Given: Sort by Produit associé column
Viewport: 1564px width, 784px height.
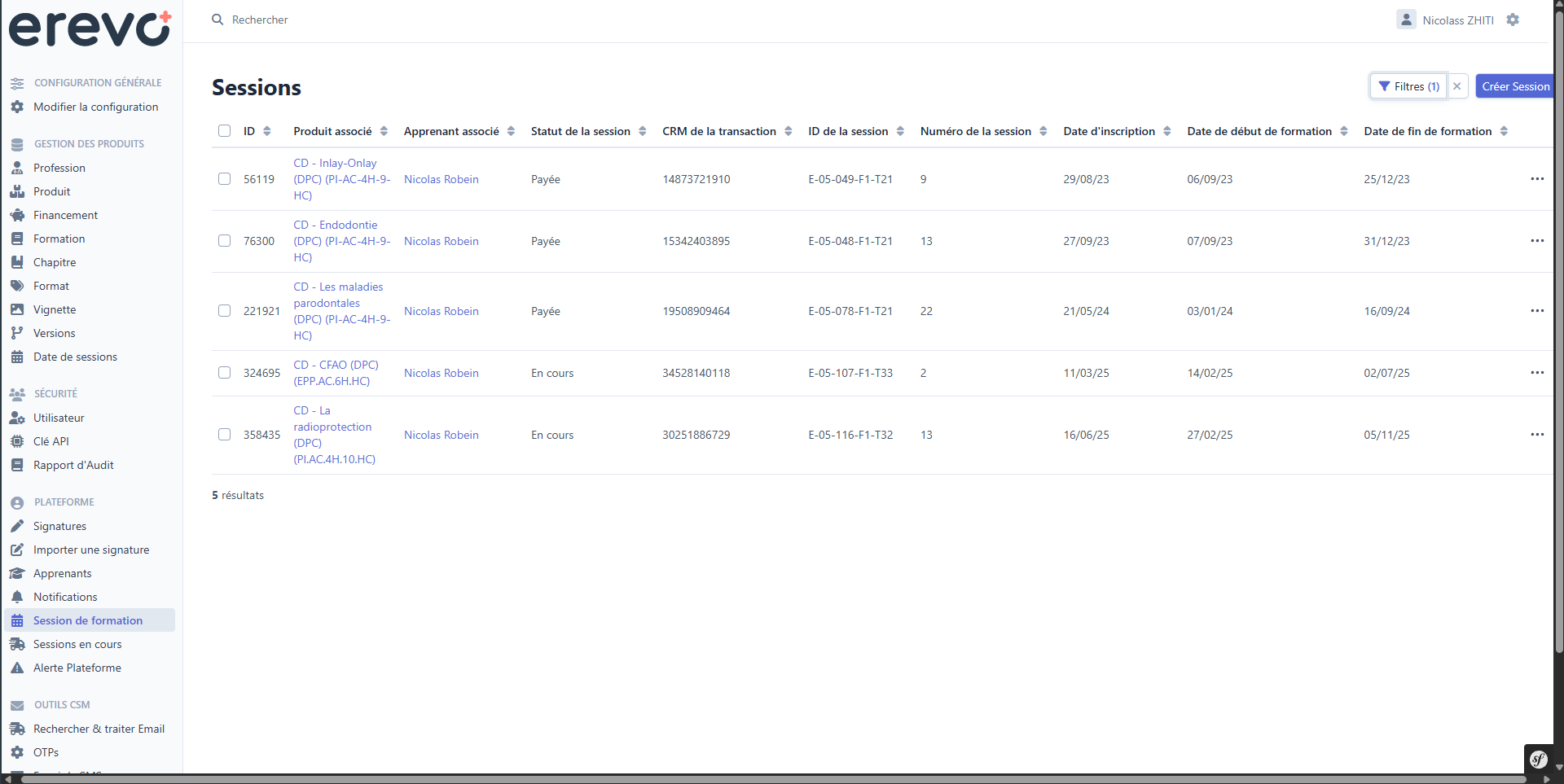Looking at the screenshot, I should tap(340, 131).
